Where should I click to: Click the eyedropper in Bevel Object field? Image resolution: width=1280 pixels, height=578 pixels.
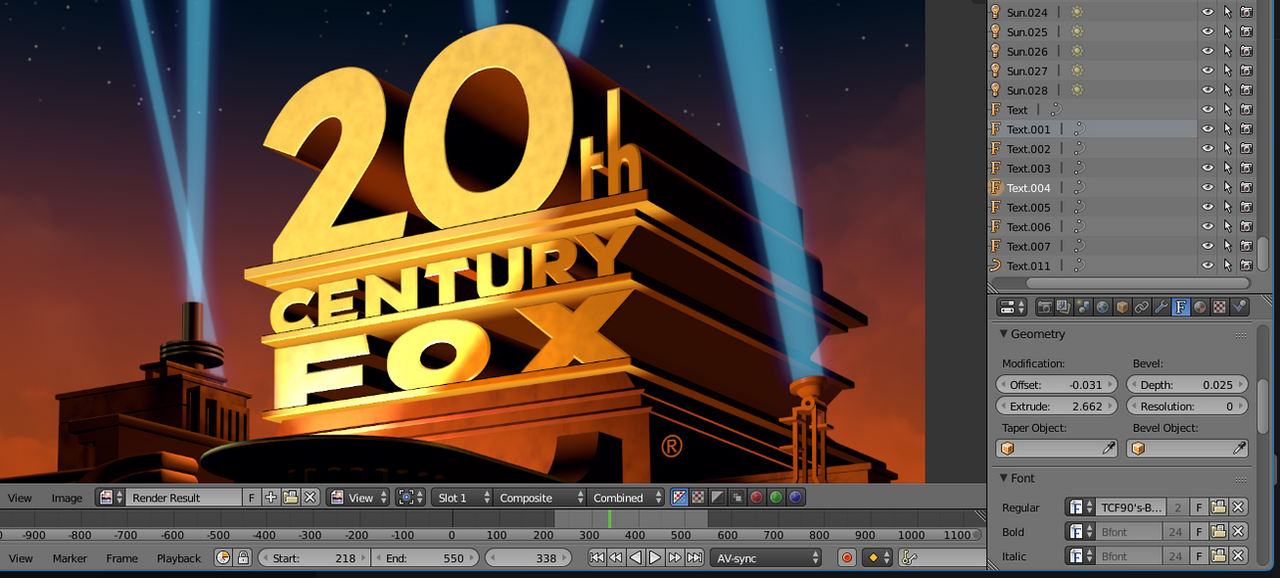point(1239,449)
